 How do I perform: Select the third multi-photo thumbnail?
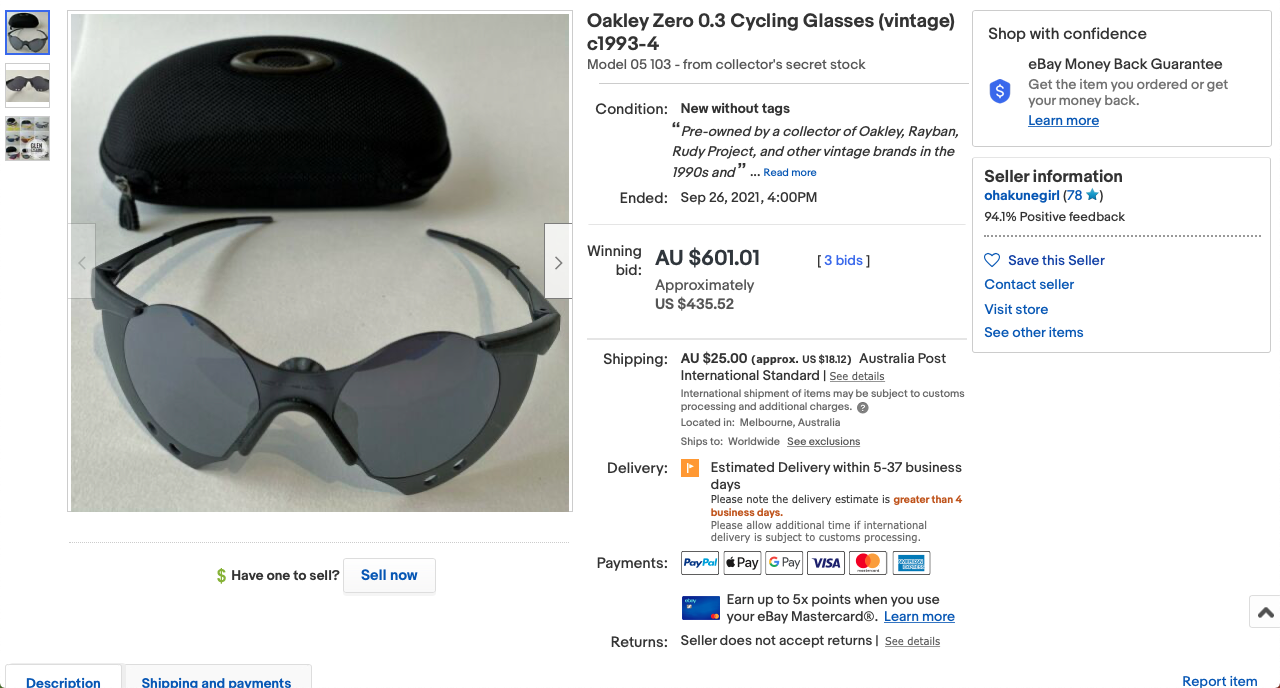point(27,138)
